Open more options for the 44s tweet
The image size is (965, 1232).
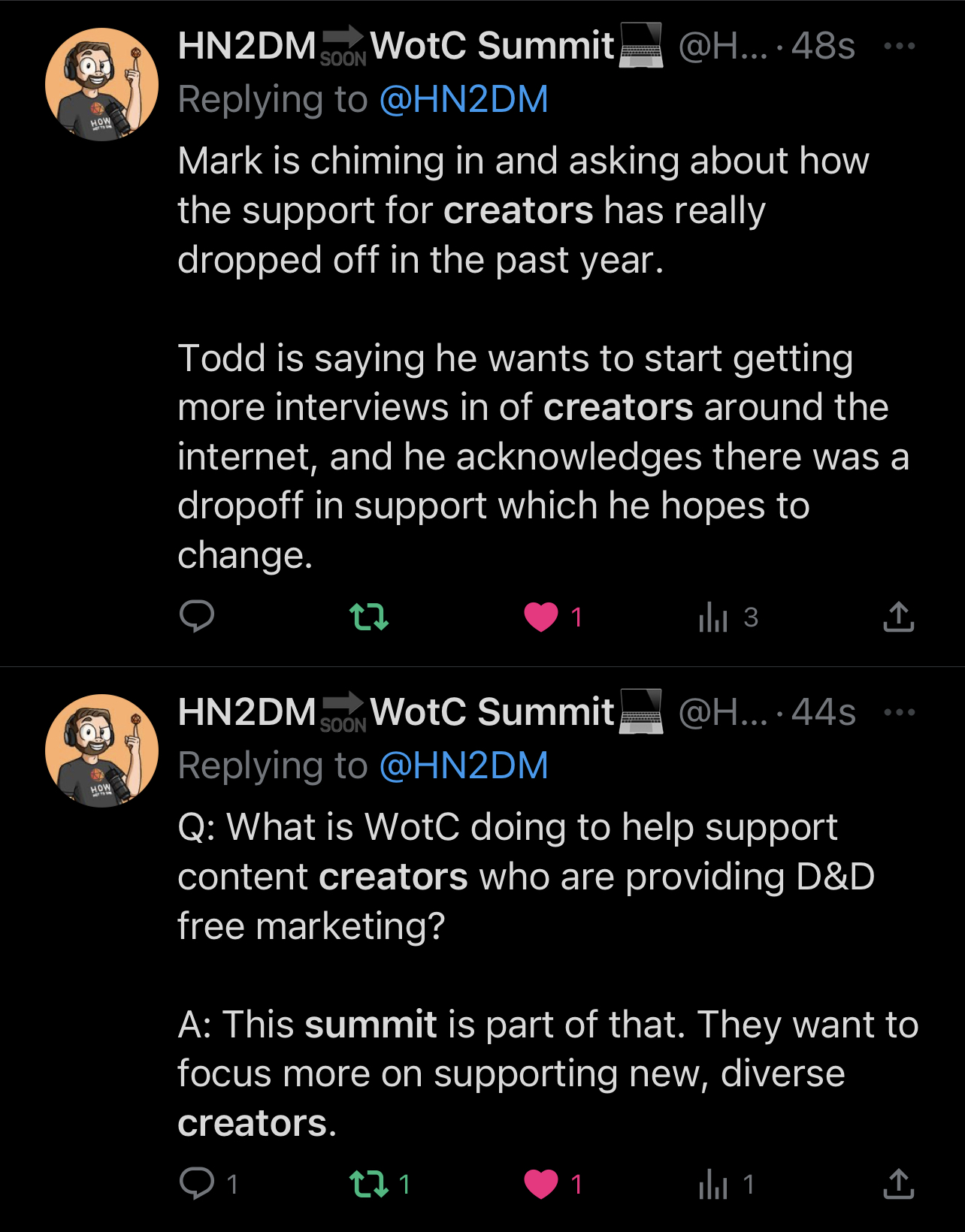899,712
